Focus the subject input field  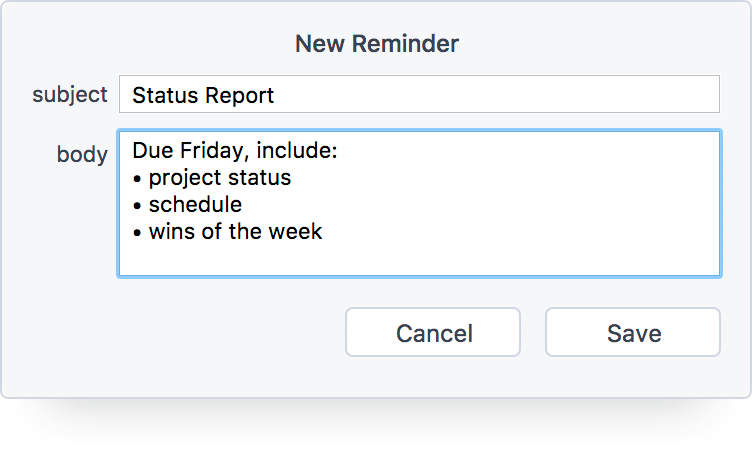(419, 94)
